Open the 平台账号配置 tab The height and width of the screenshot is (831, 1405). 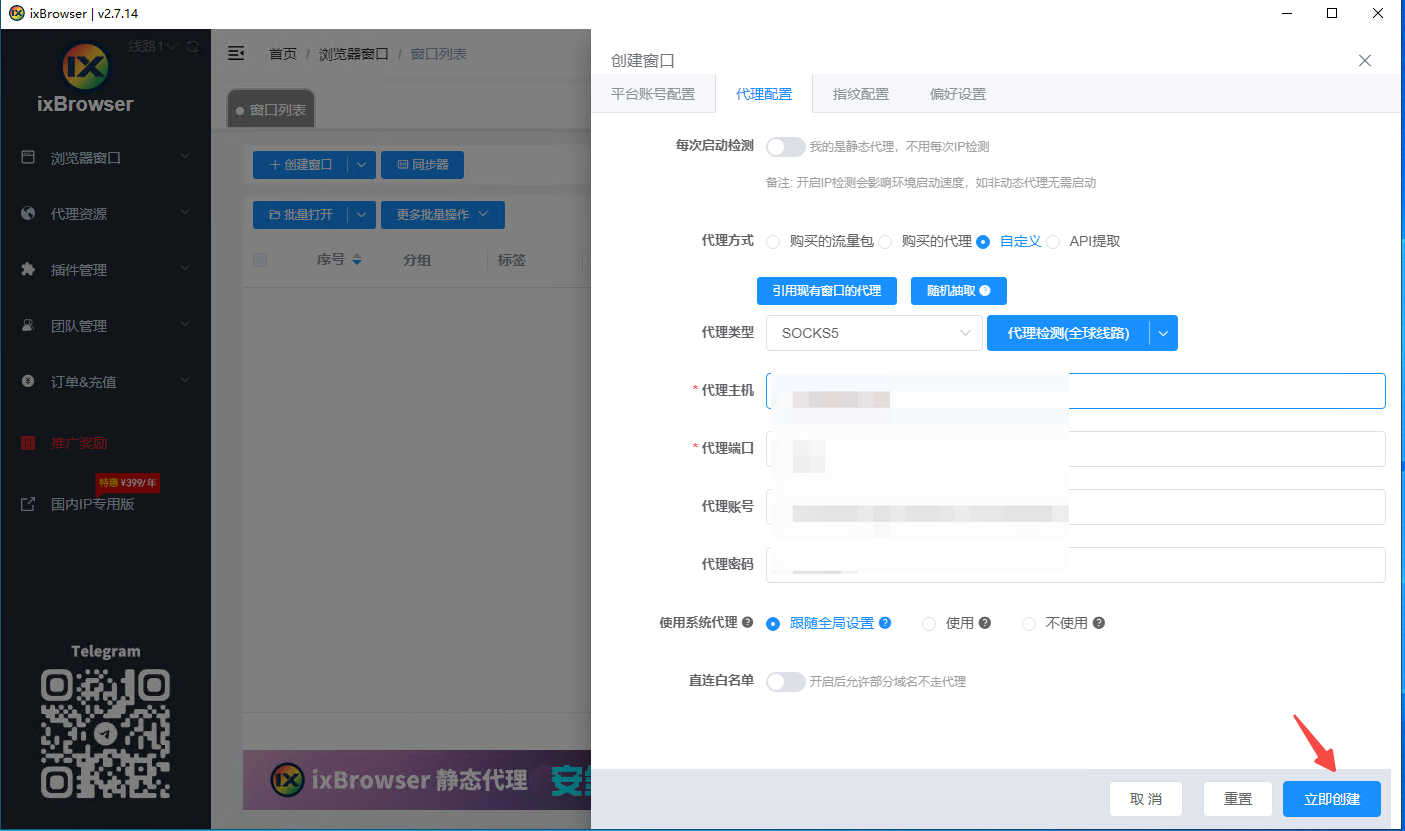(652, 94)
